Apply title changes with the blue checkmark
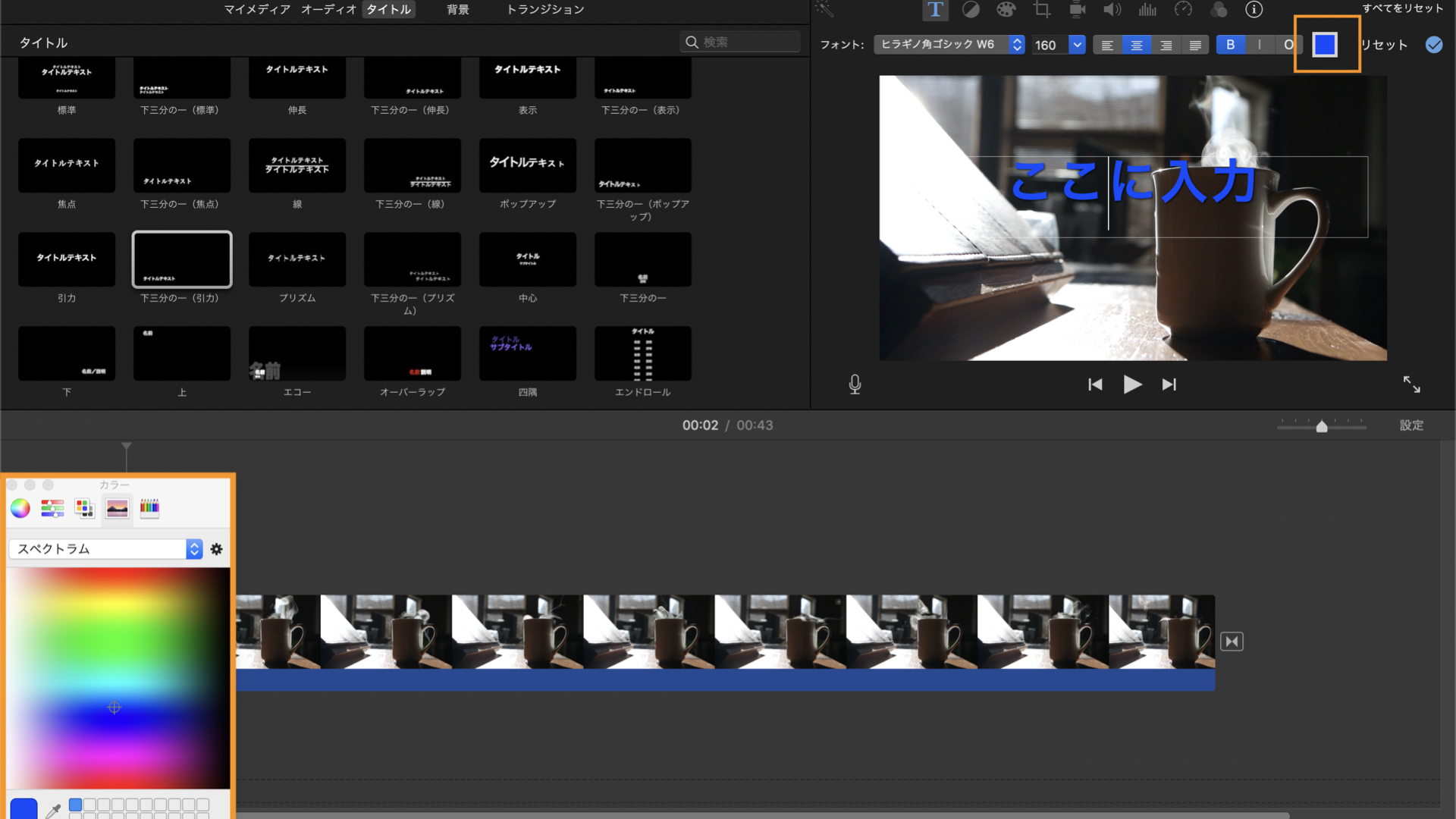The width and height of the screenshot is (1456, 819). coord(1434,45)
